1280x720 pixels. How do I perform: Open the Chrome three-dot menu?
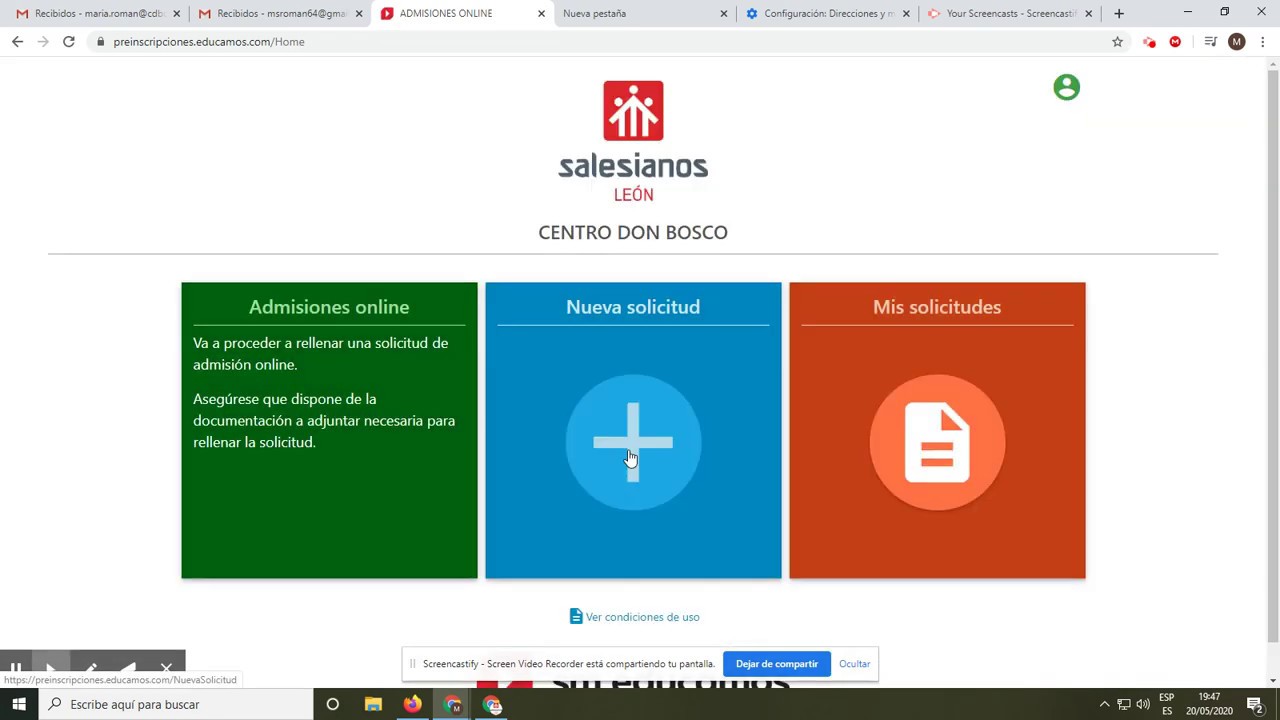[x=1263, y=42]
